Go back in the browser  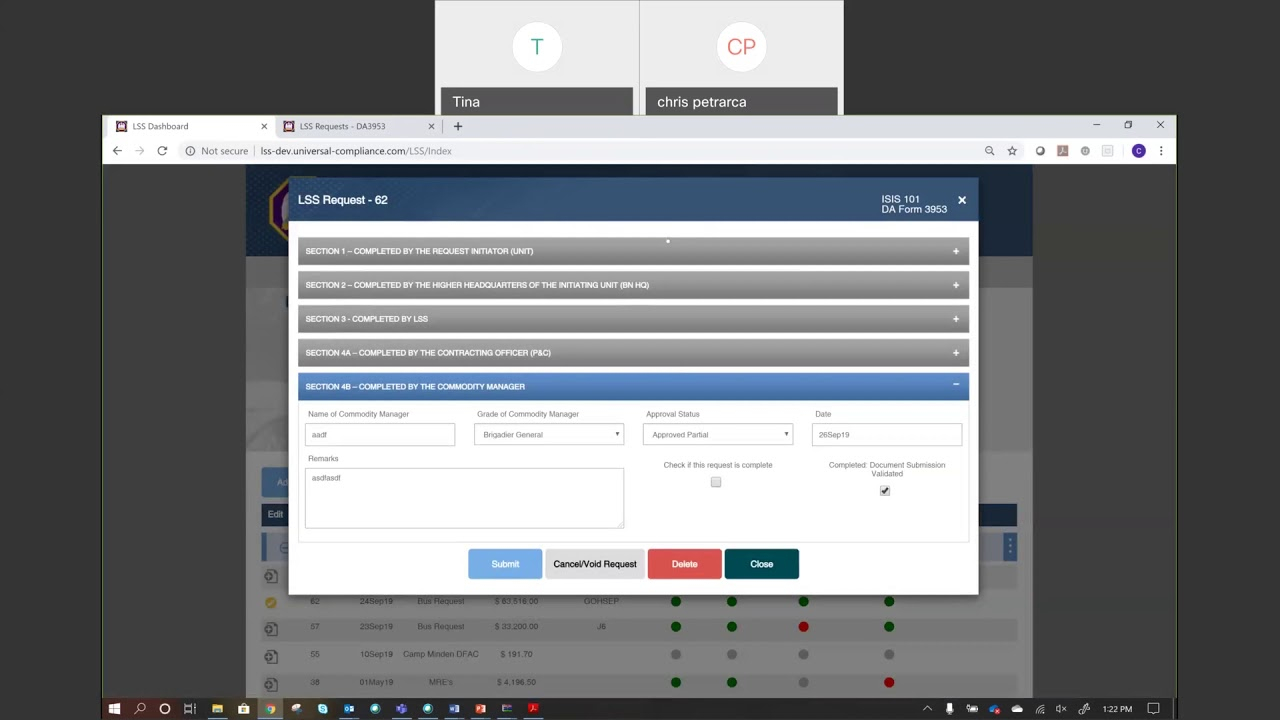[117, 151]
